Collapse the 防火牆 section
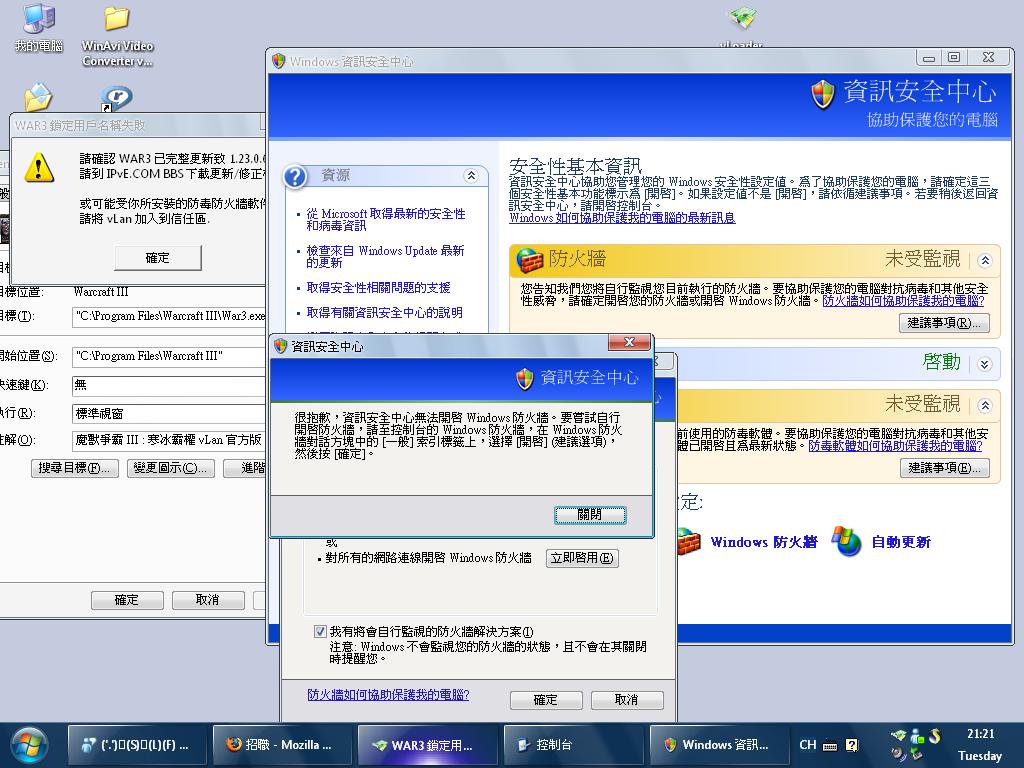 pyautogui.click(x=985, y=261)
